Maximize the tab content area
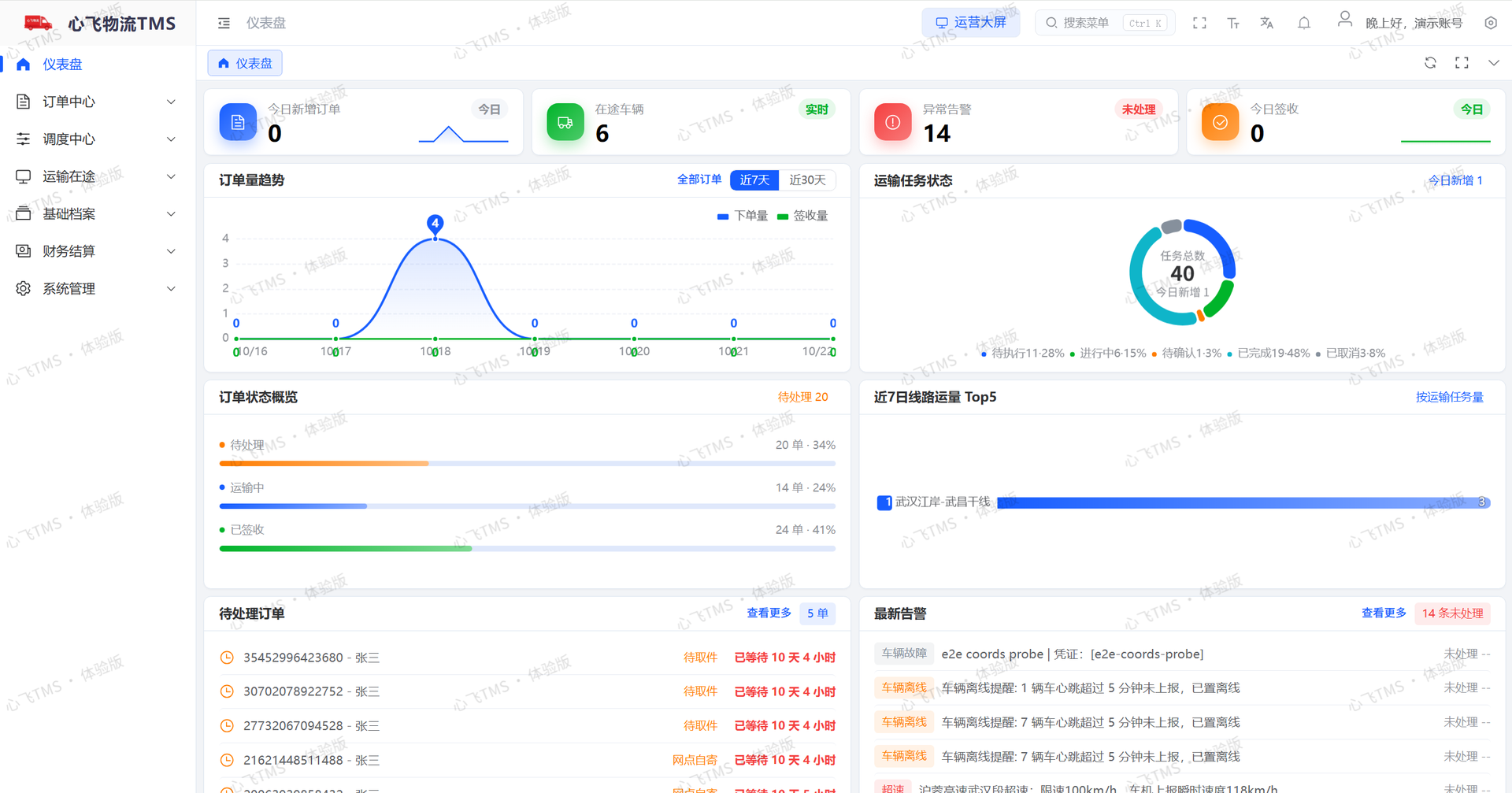Screen dimensions: 1512x793 click(1462, 63)
